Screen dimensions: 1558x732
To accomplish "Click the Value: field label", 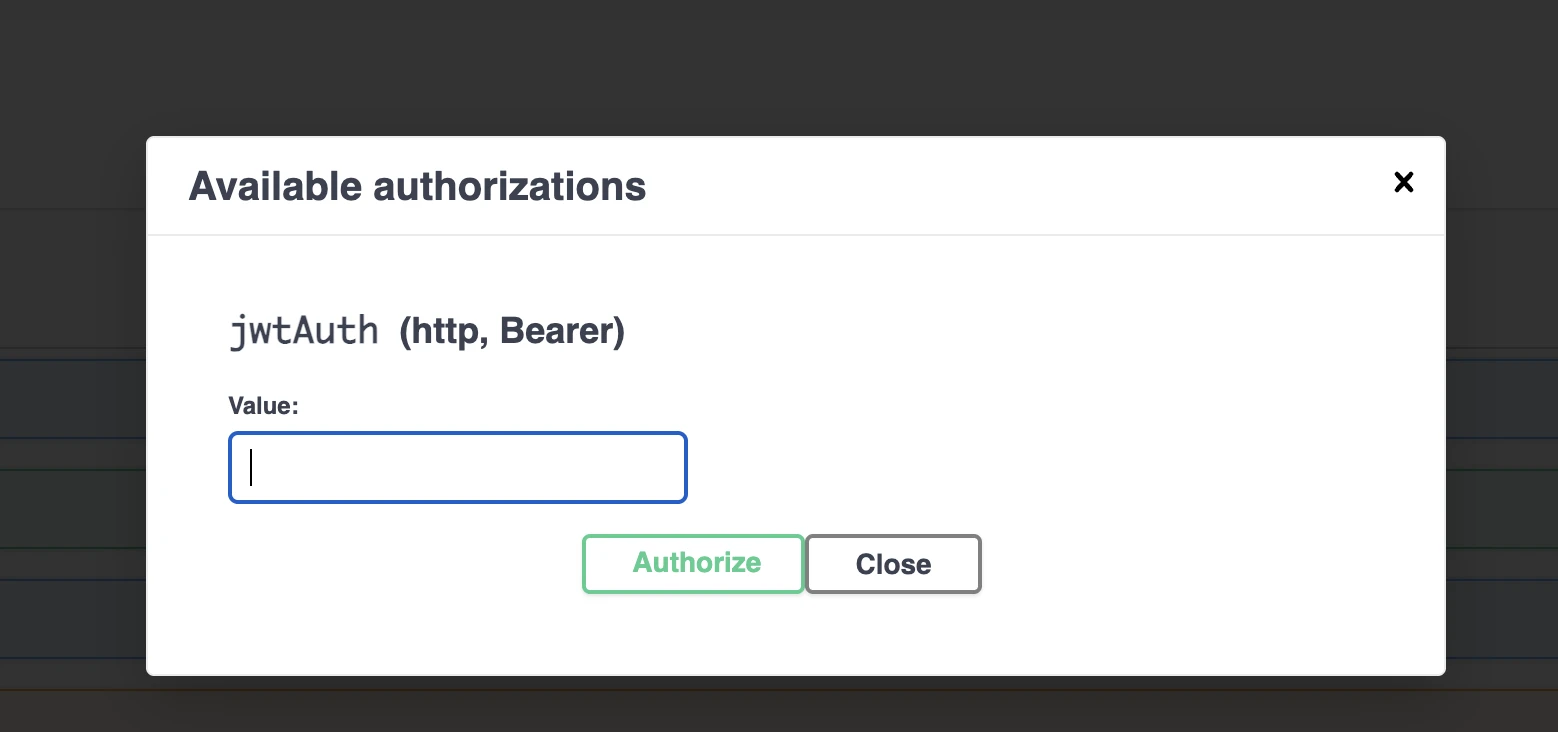I will coord(264,405).
